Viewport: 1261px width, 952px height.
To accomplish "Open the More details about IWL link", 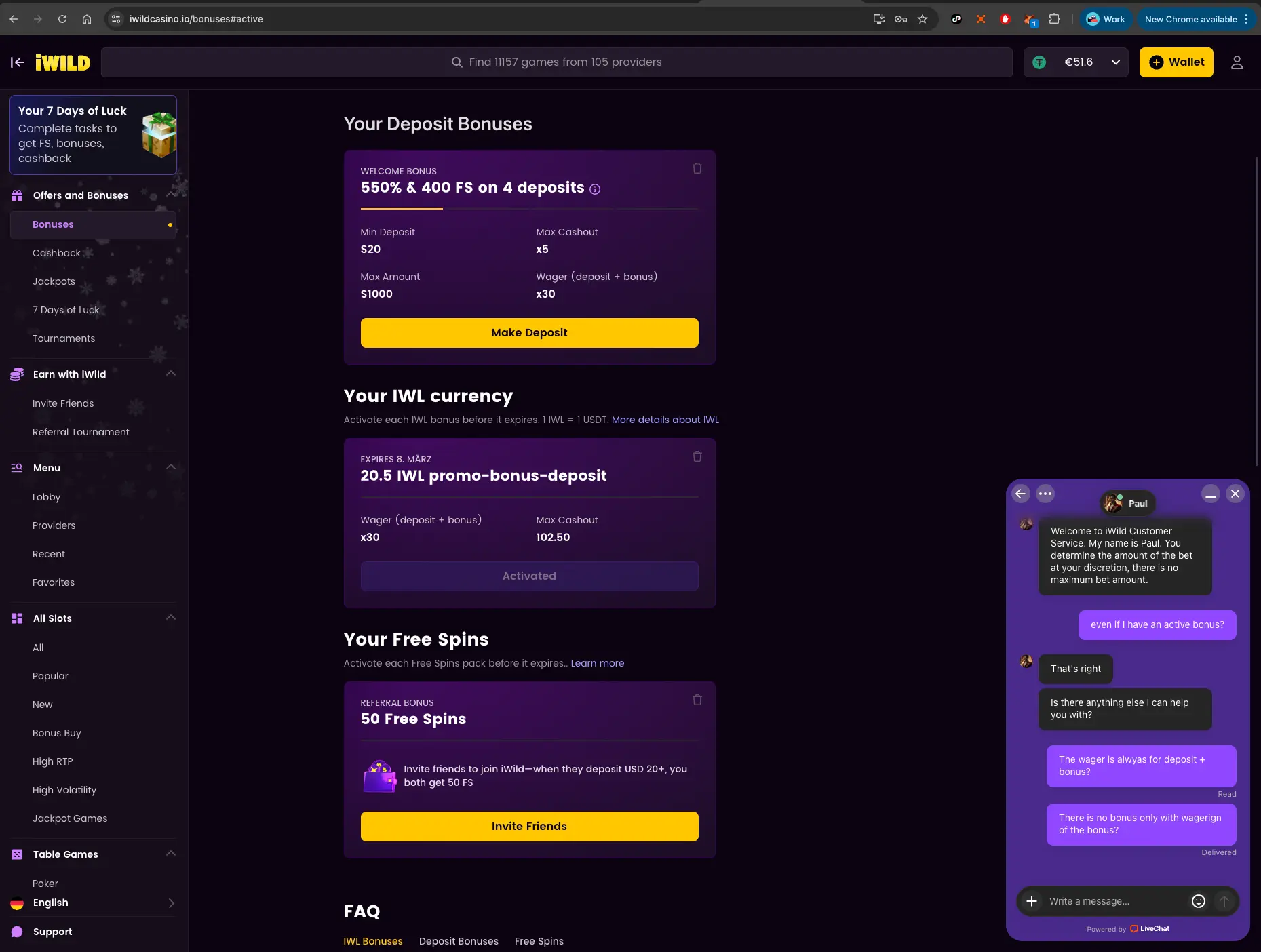I will 665,420.
